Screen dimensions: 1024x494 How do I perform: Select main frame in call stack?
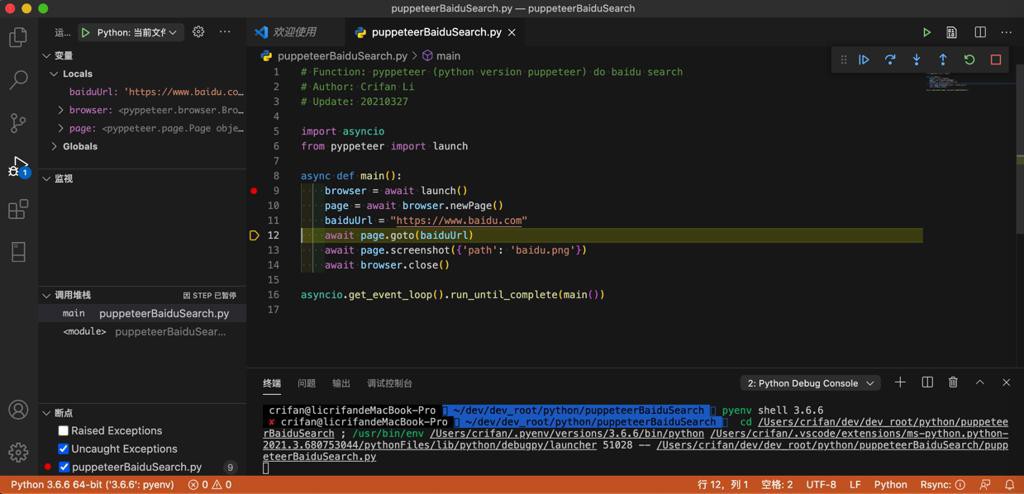[x=142, y=314]
